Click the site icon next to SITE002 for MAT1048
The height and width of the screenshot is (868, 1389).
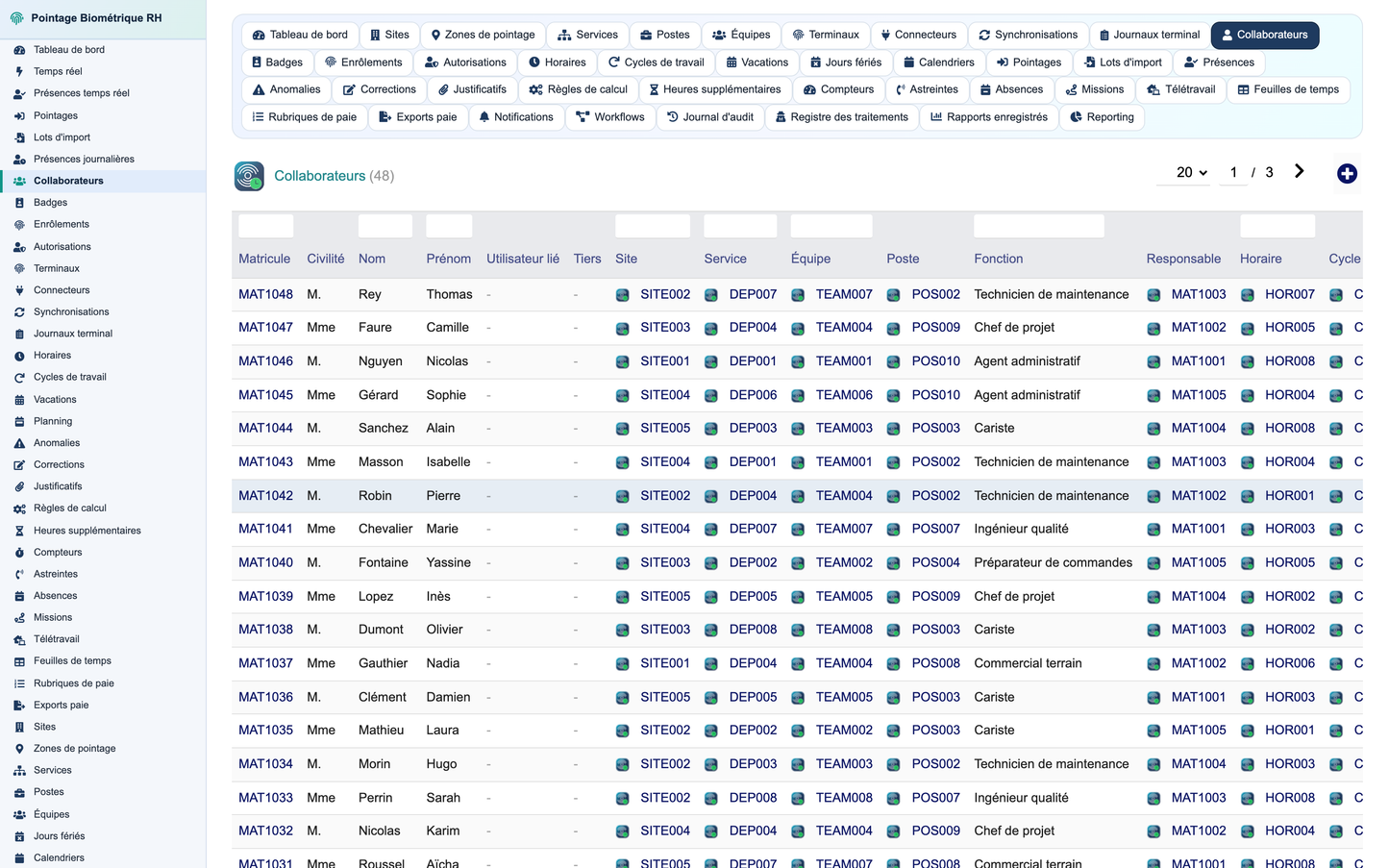click(622, 295)
